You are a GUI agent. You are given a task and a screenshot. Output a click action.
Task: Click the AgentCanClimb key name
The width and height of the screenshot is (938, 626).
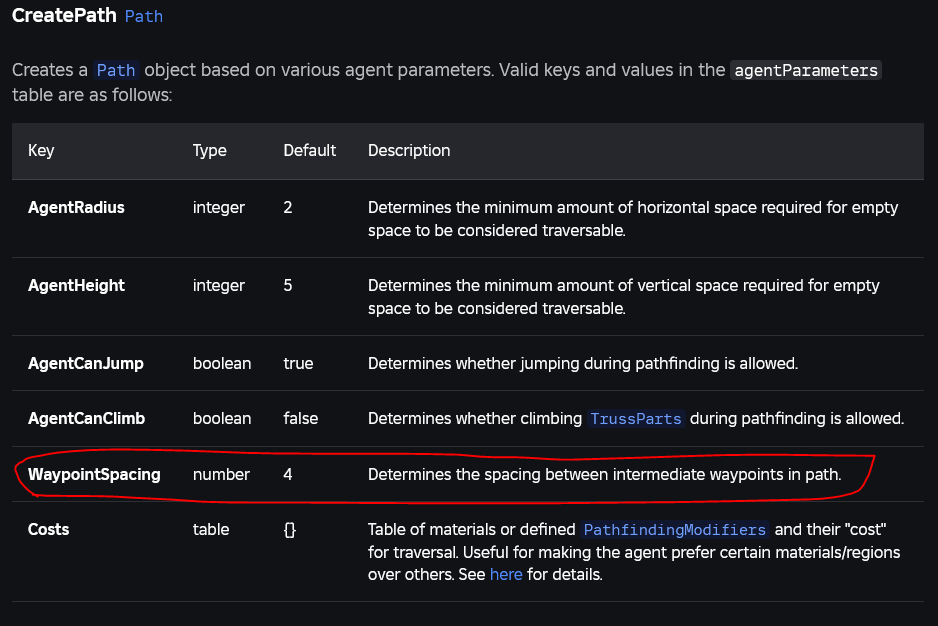[87, 419]
